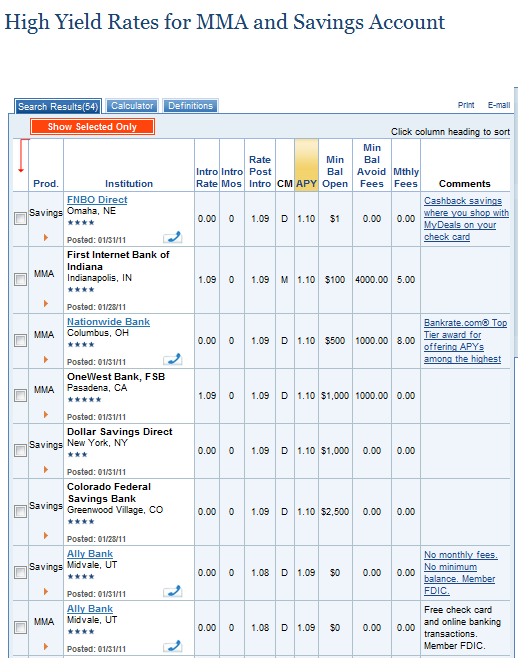Open the Bankrate.com Top Tier award link
The width and height of the screenshot is (518, 658).
coord(465,341)
